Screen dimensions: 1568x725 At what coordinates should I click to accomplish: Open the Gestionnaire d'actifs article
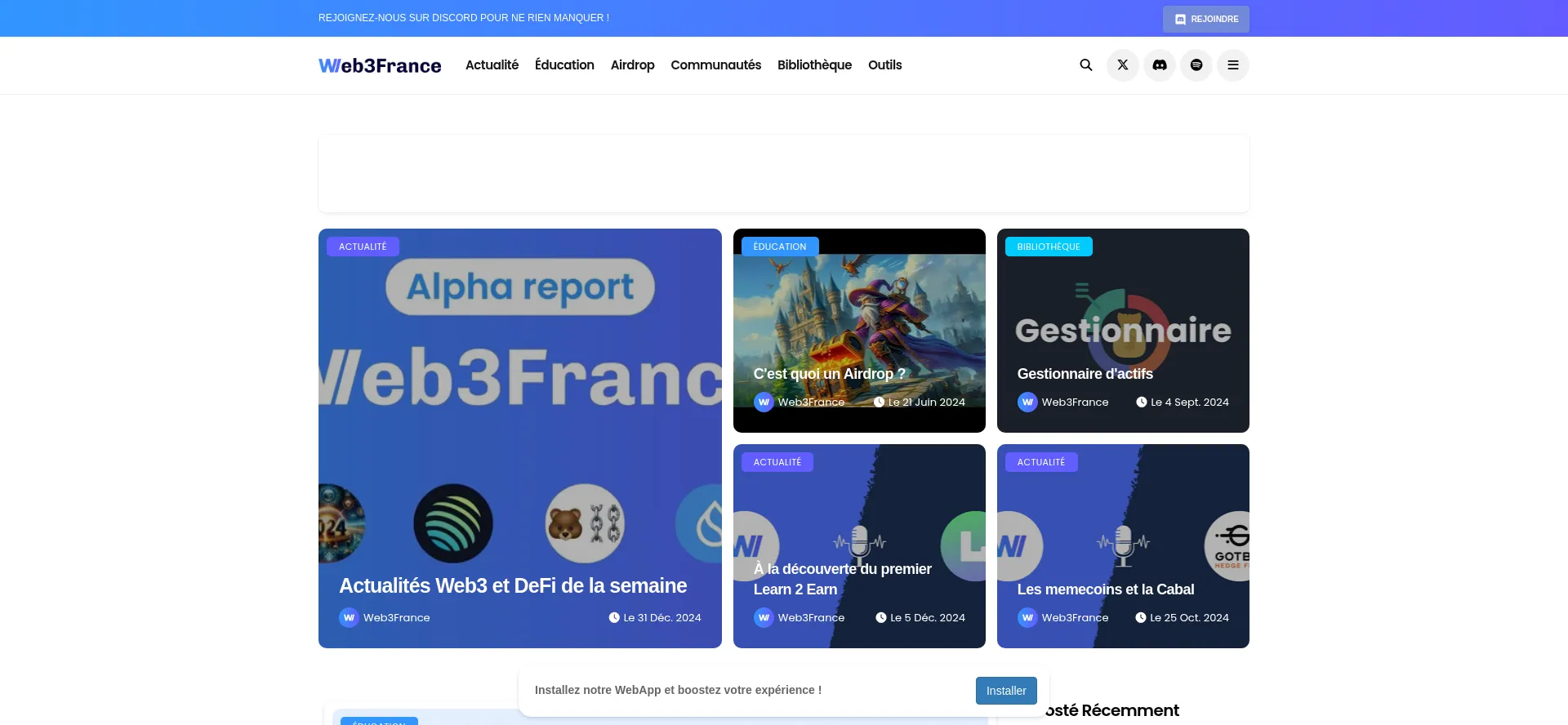click(1085, 374)
